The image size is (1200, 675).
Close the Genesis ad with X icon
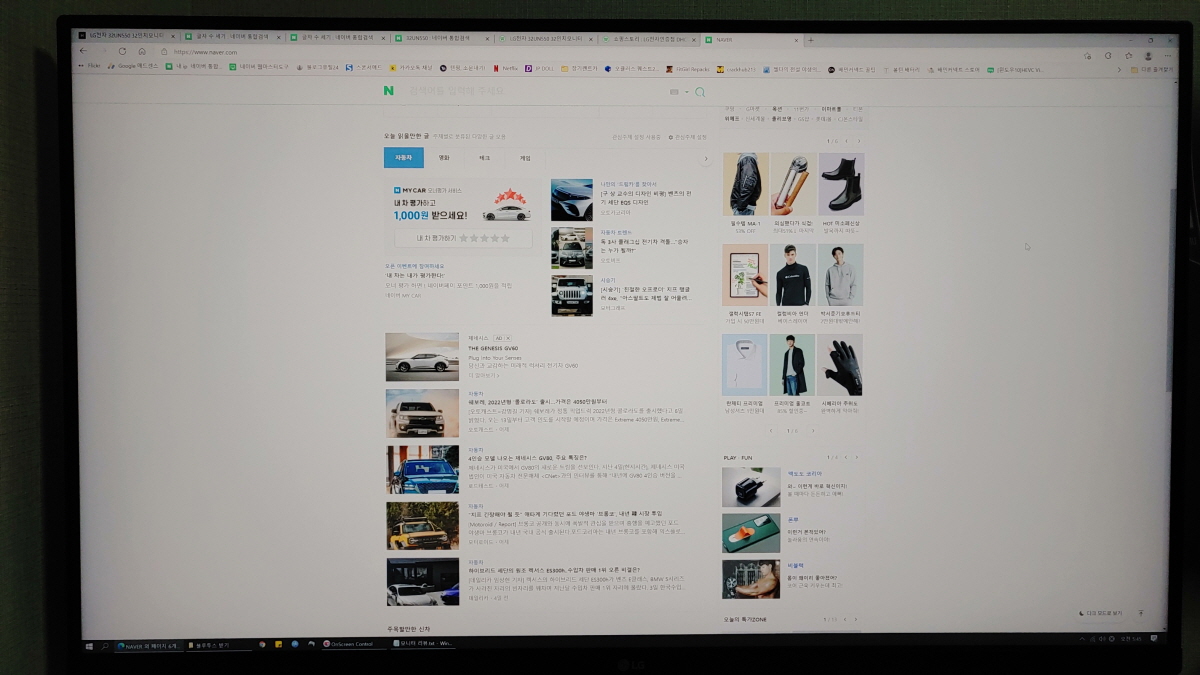coord(507,339)
